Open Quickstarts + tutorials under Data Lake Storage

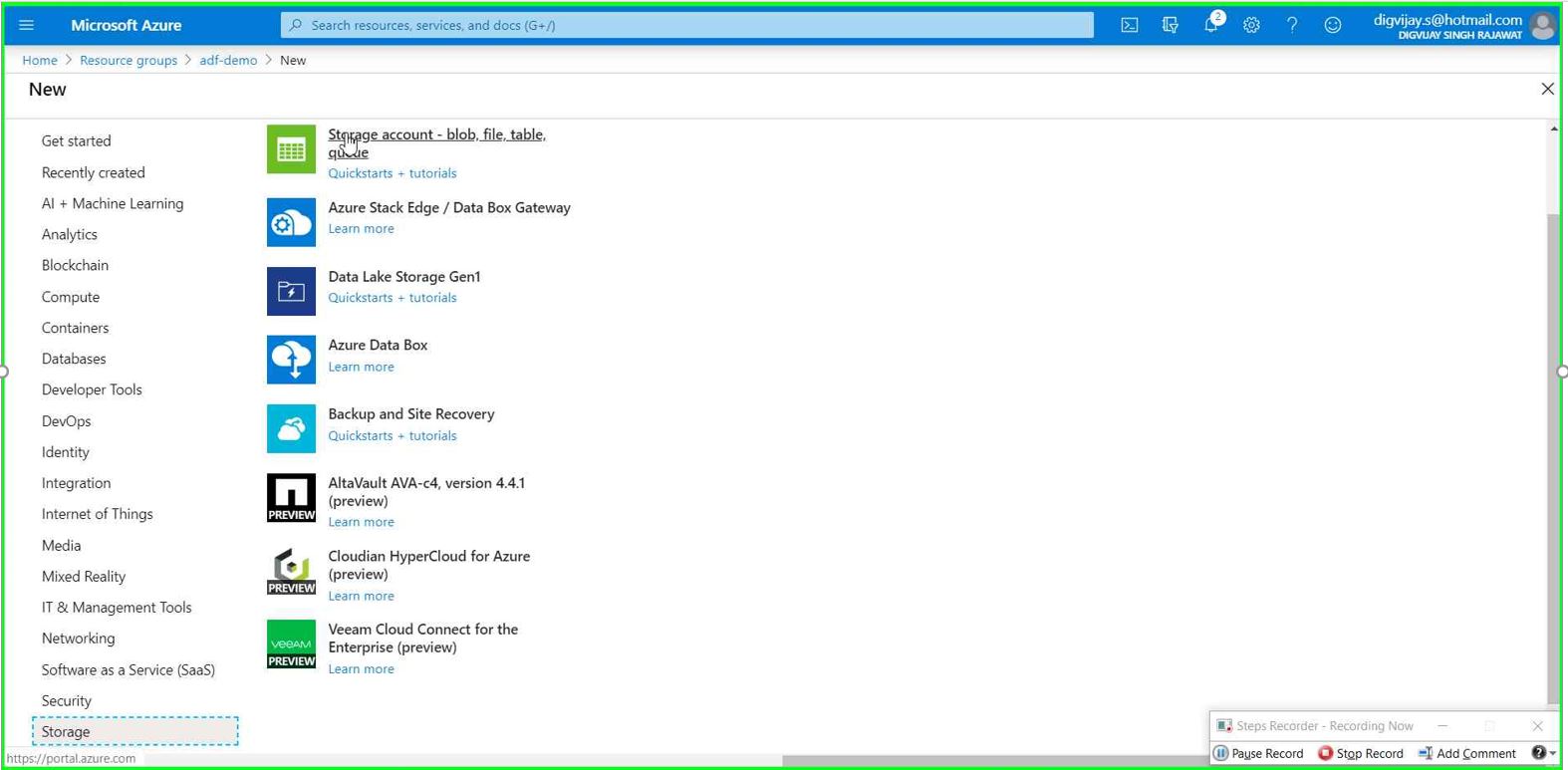pyautogui.click(x=392, y=298)
